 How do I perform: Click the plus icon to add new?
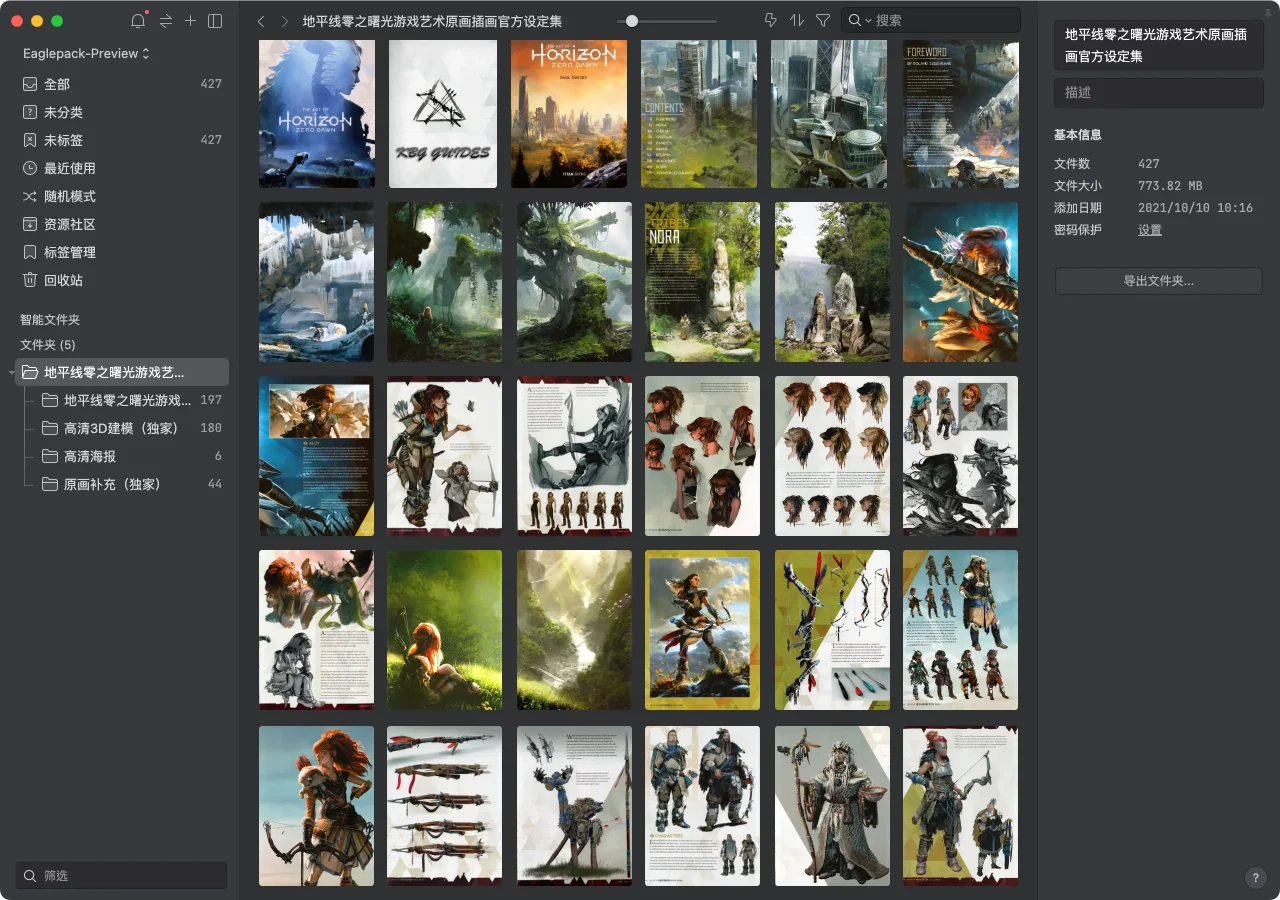point(190,21)
